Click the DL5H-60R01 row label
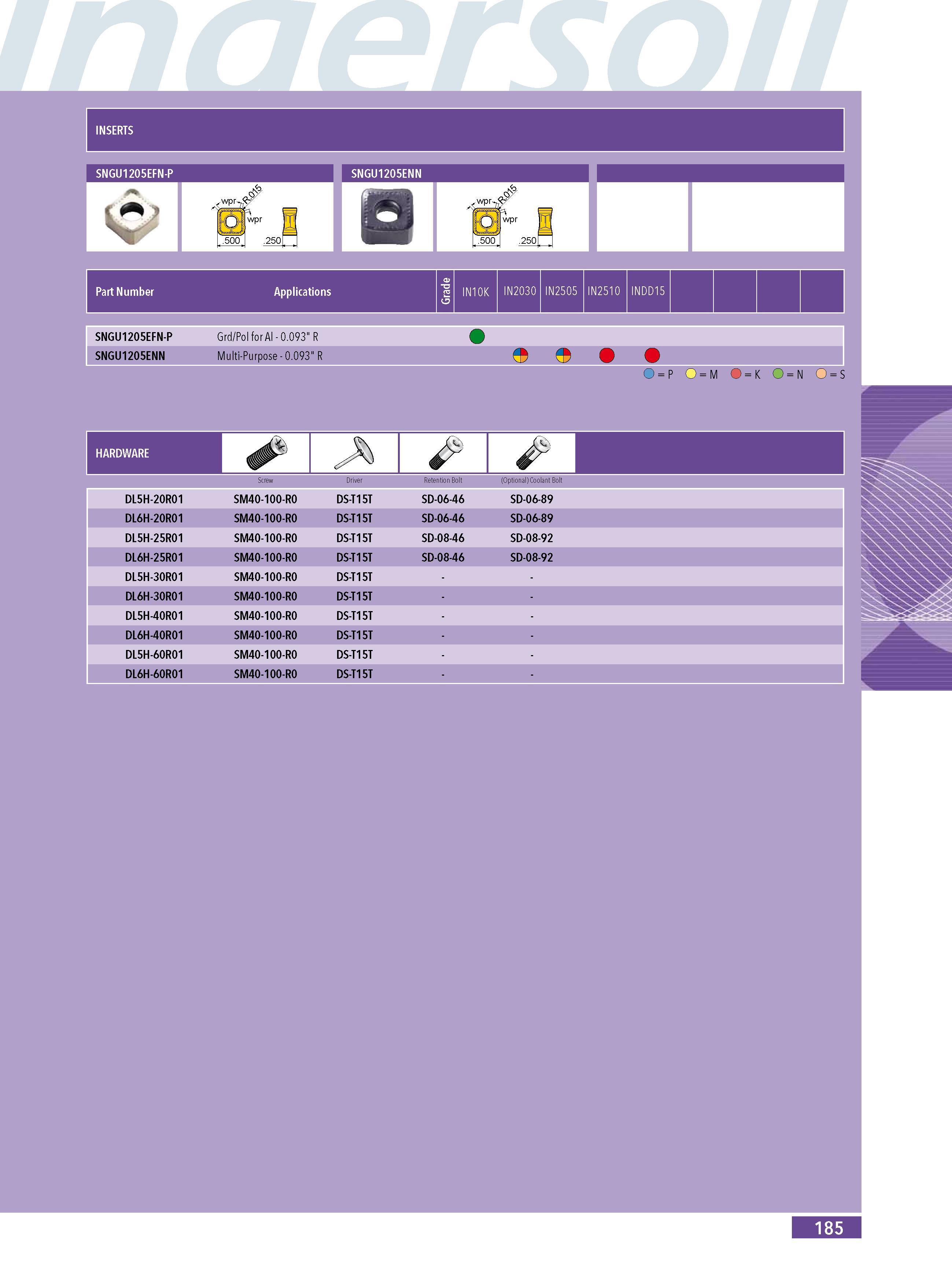The width and height of the screenshot is (952, 1286). click(x=154, y=655)
